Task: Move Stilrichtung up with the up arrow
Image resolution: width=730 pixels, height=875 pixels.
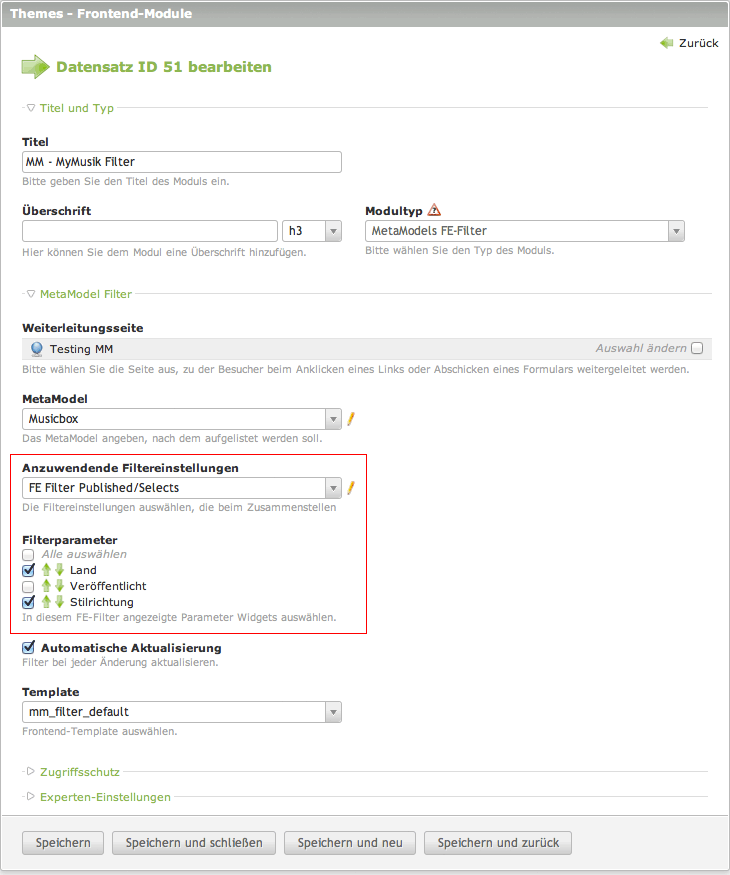Action: 44,602
